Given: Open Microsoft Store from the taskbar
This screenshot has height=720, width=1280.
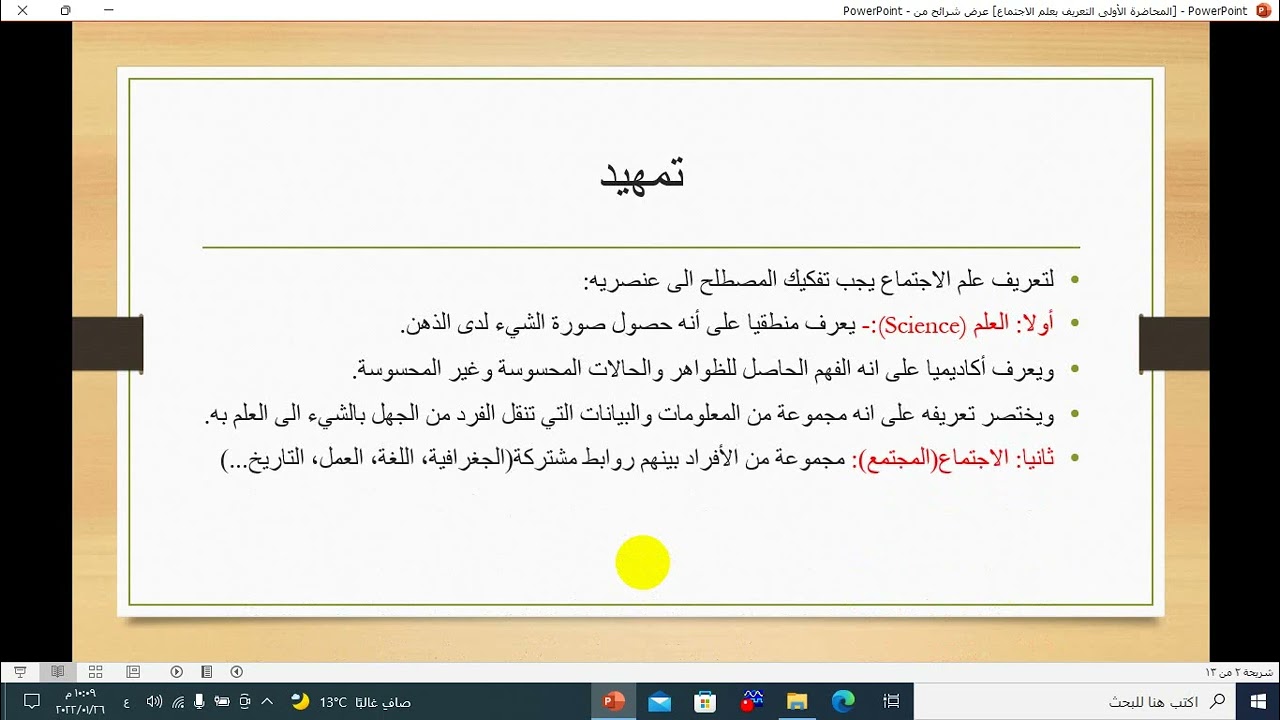Looking at the screenshot, I should coord(705,702).
